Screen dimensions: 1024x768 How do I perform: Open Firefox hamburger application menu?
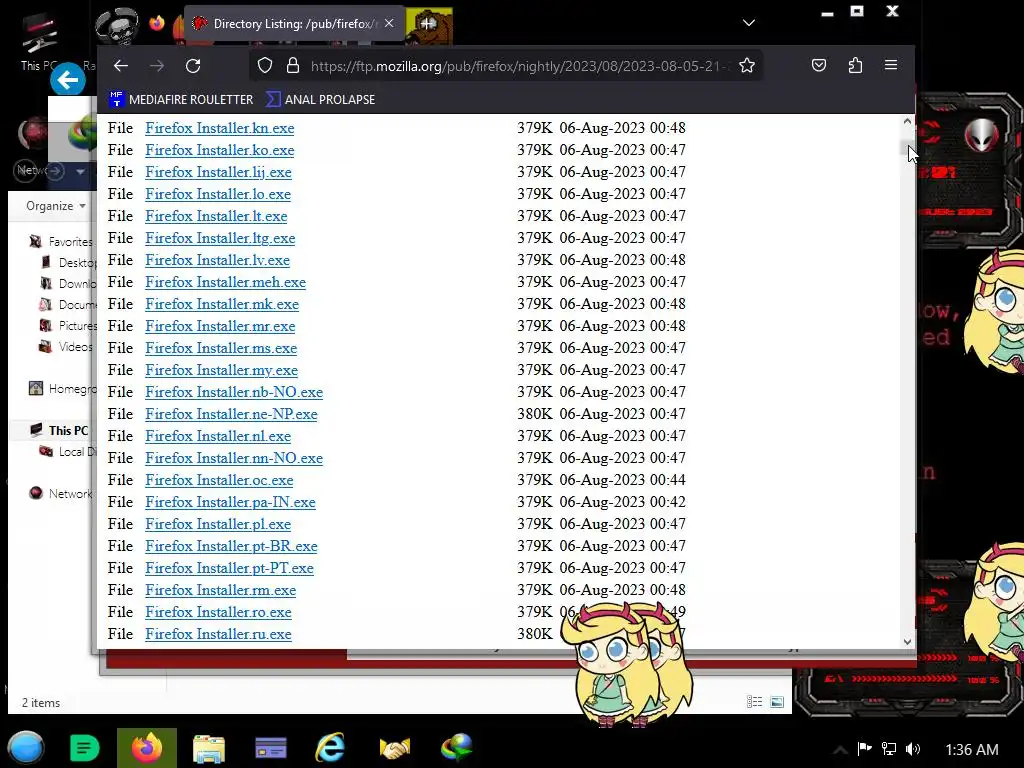pos(891,65)
